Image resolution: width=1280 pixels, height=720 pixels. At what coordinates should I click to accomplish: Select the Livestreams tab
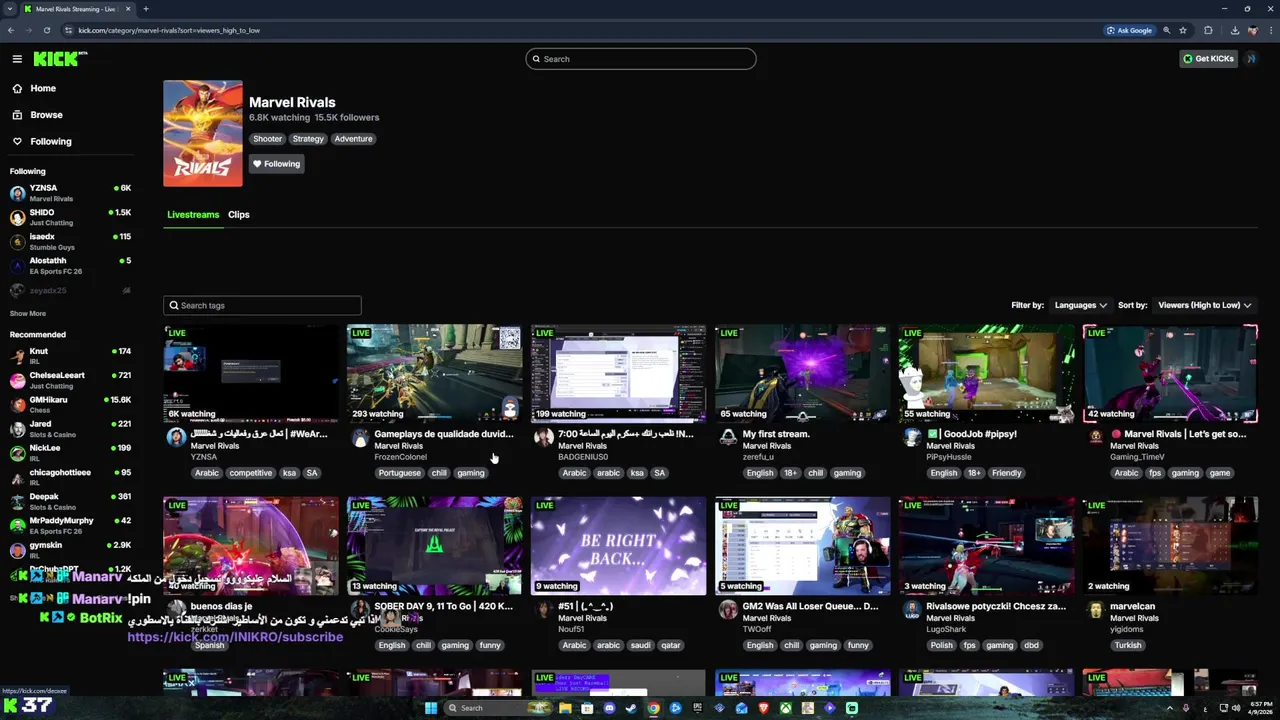pyautogui.click(x=193, y=214)
